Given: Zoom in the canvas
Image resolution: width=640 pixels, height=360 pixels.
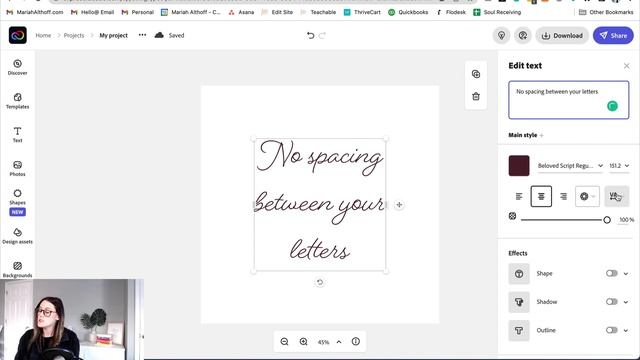Looking at the screenshot, I should click(303, 342).
